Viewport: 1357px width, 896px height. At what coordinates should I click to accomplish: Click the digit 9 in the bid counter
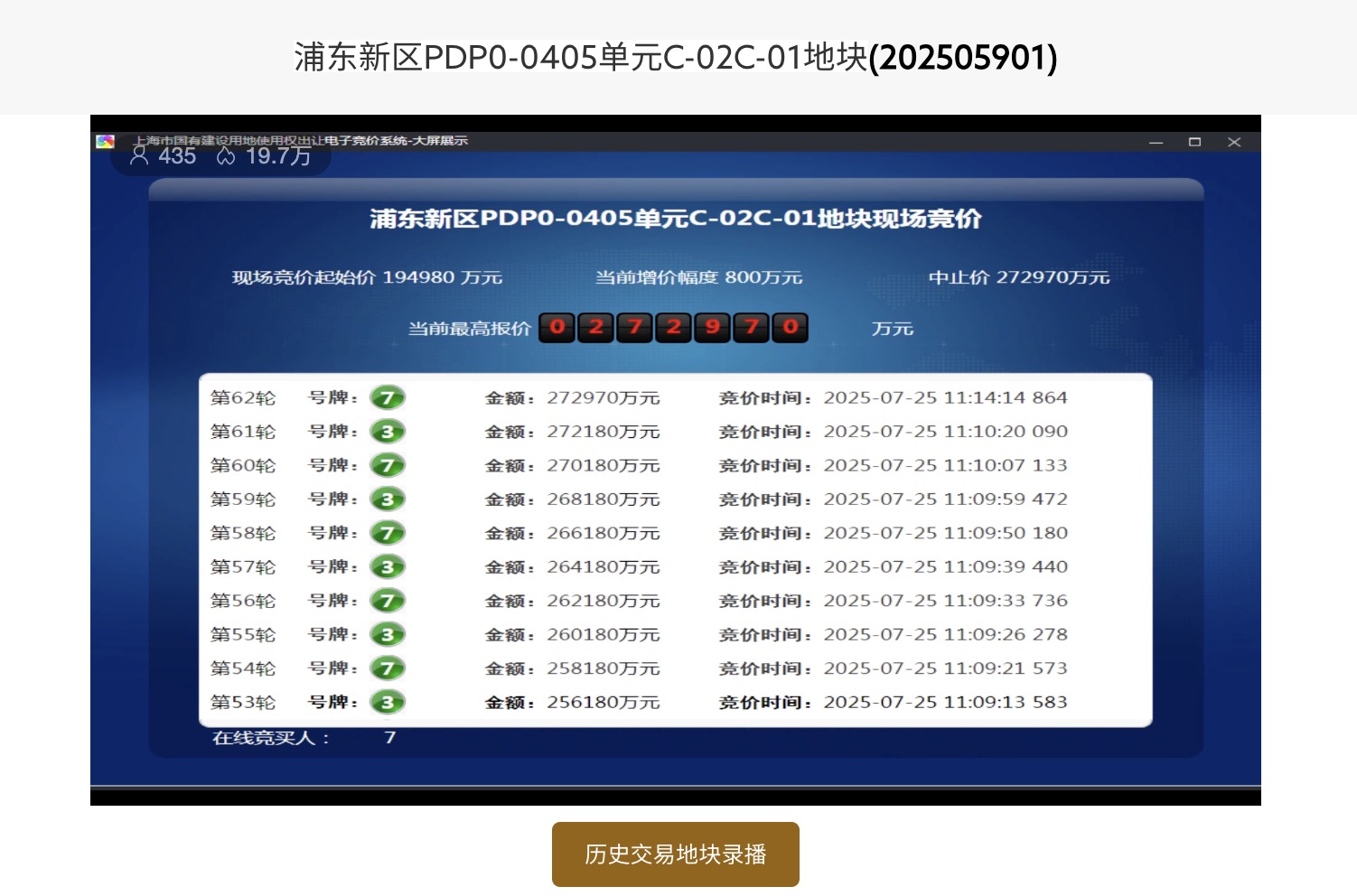tap(713, 327)
